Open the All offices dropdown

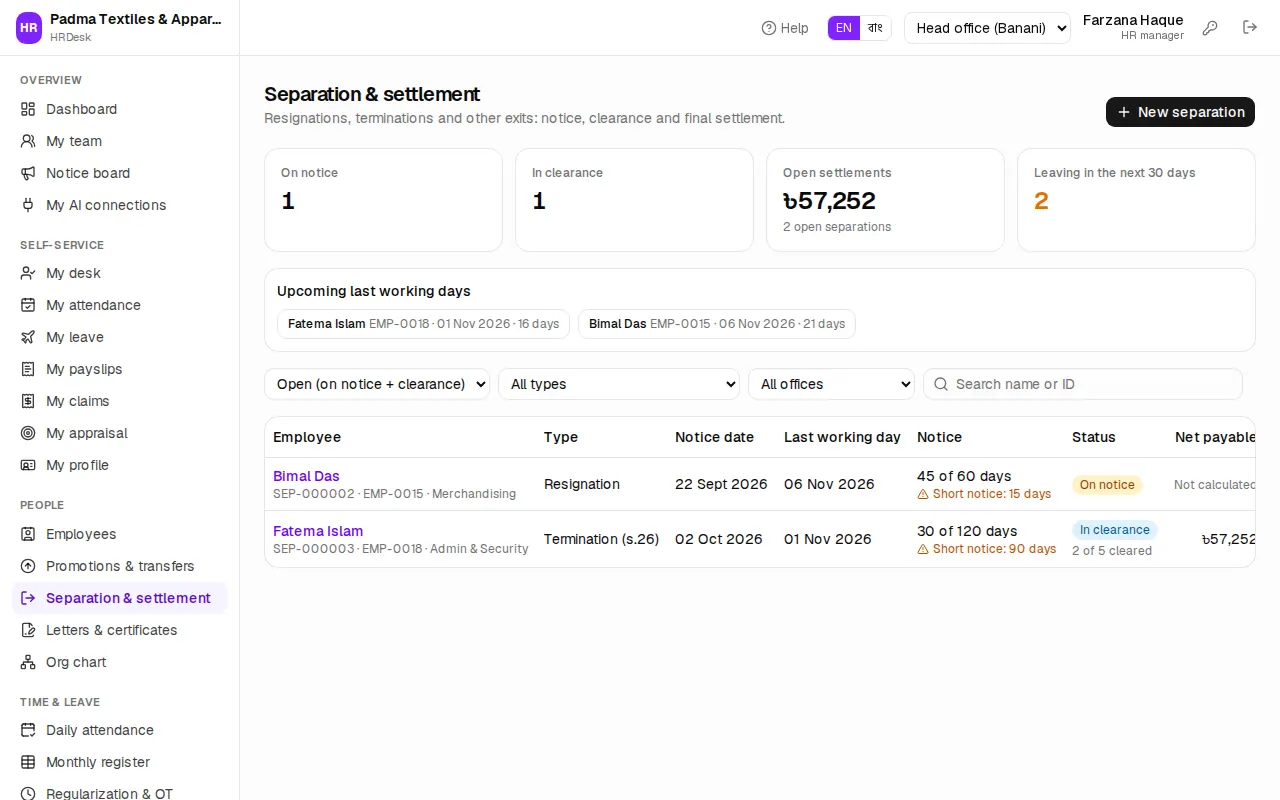pyautogui.click(x=831, y=384)
